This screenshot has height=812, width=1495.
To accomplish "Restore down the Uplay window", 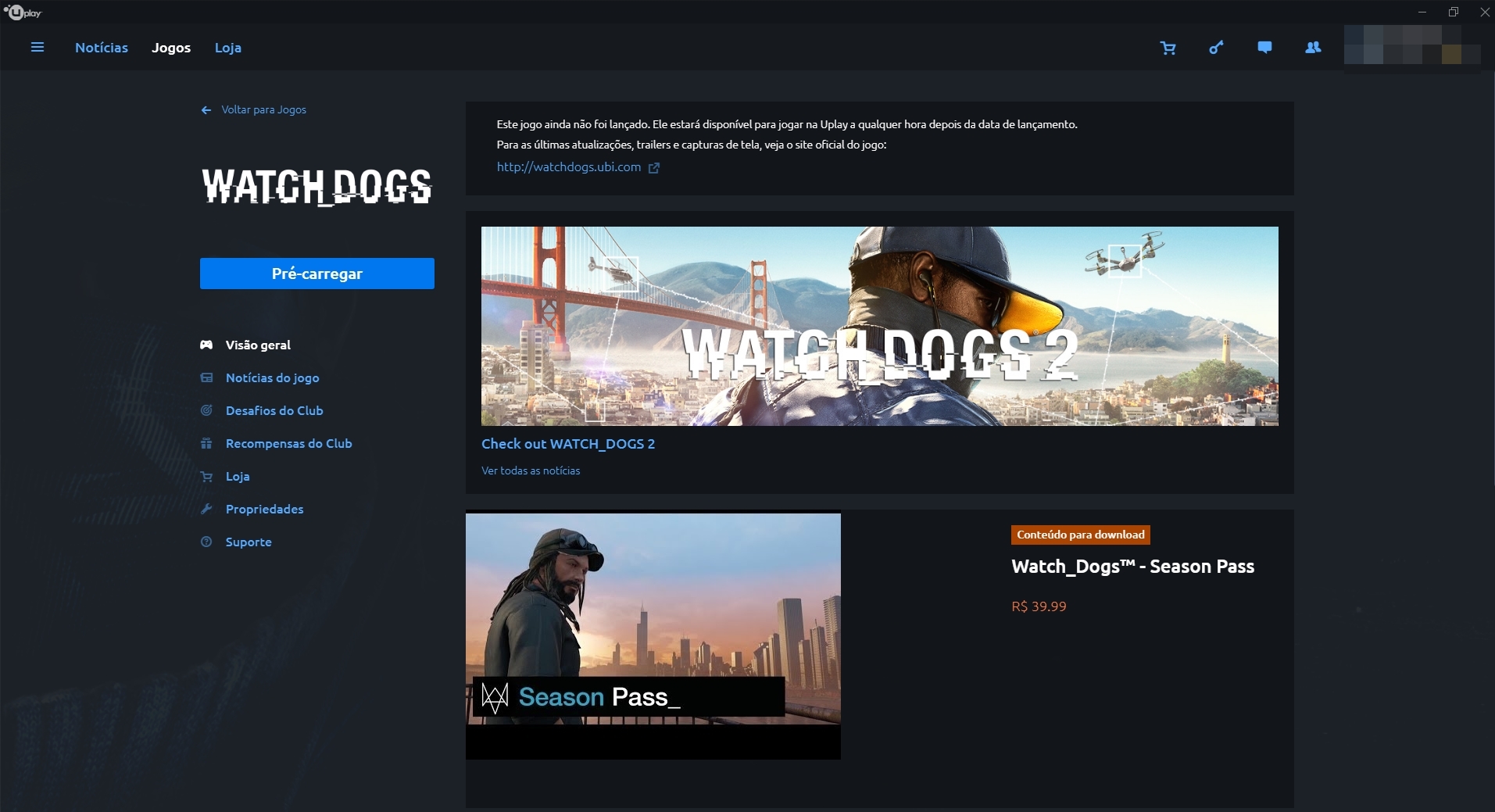I will (x=1454, y=12).
